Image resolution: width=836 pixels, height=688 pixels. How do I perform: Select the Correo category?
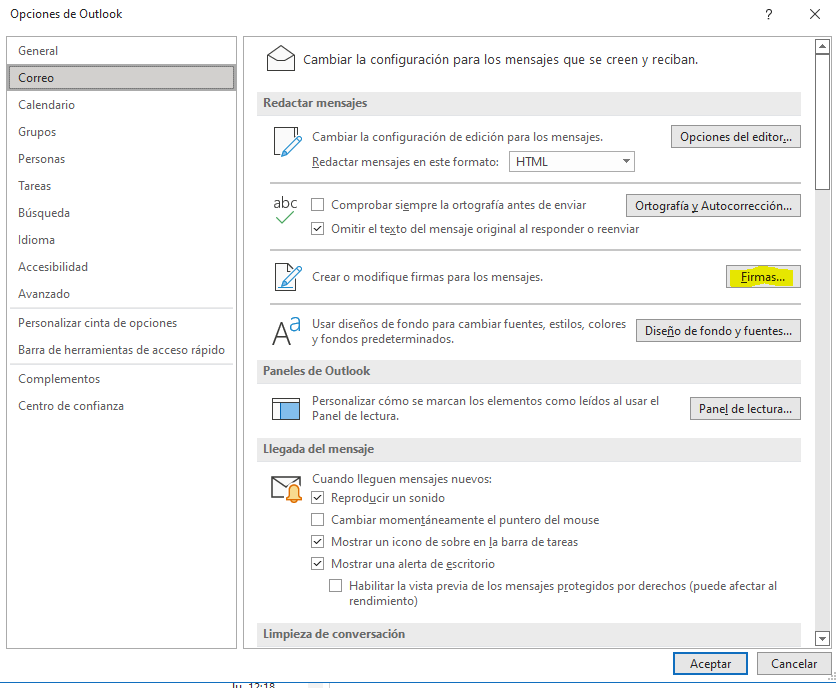pyautogui.click(x=122, y=78)
